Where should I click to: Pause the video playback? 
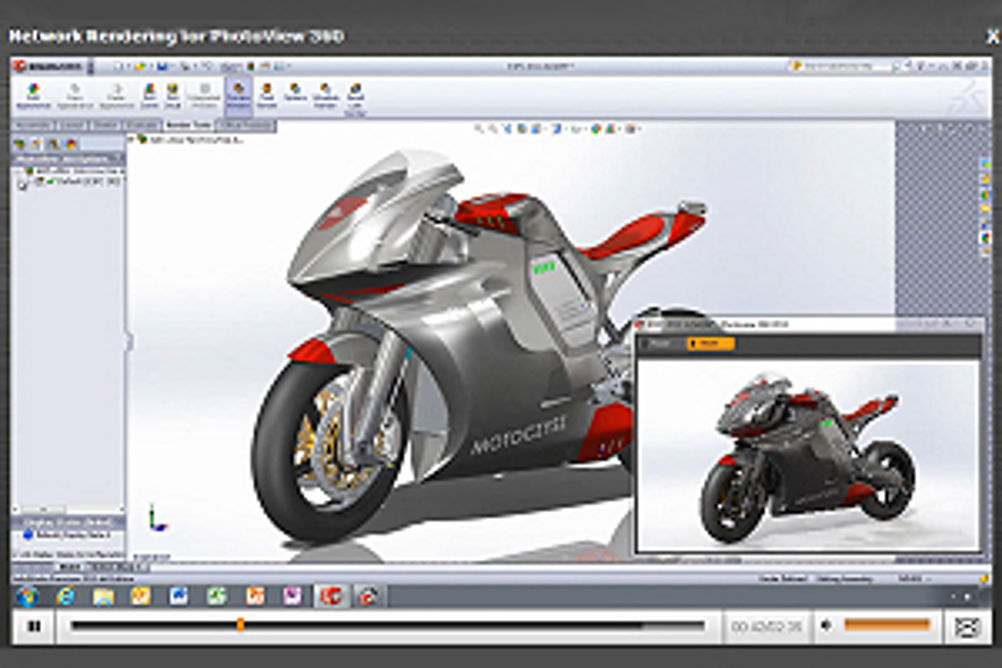tap(34, 626)
